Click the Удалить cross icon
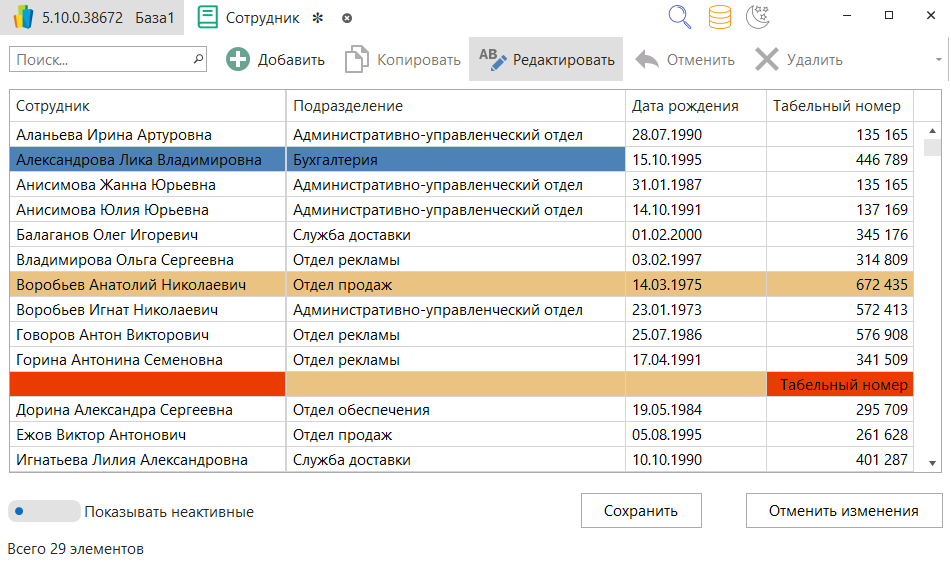 [x=767, y=60]
